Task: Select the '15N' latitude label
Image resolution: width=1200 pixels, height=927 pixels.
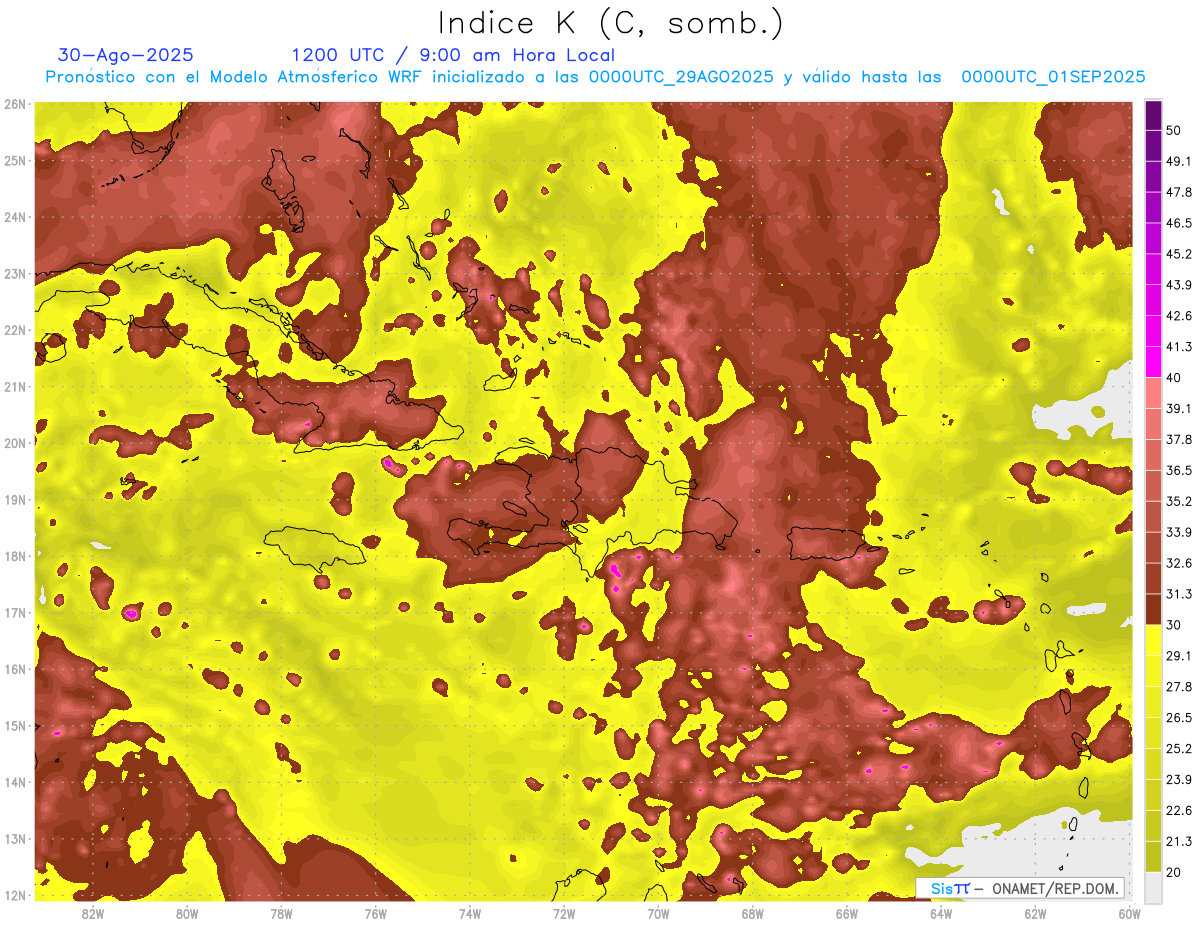Action: pyautogui.click(x=14, y=726)
